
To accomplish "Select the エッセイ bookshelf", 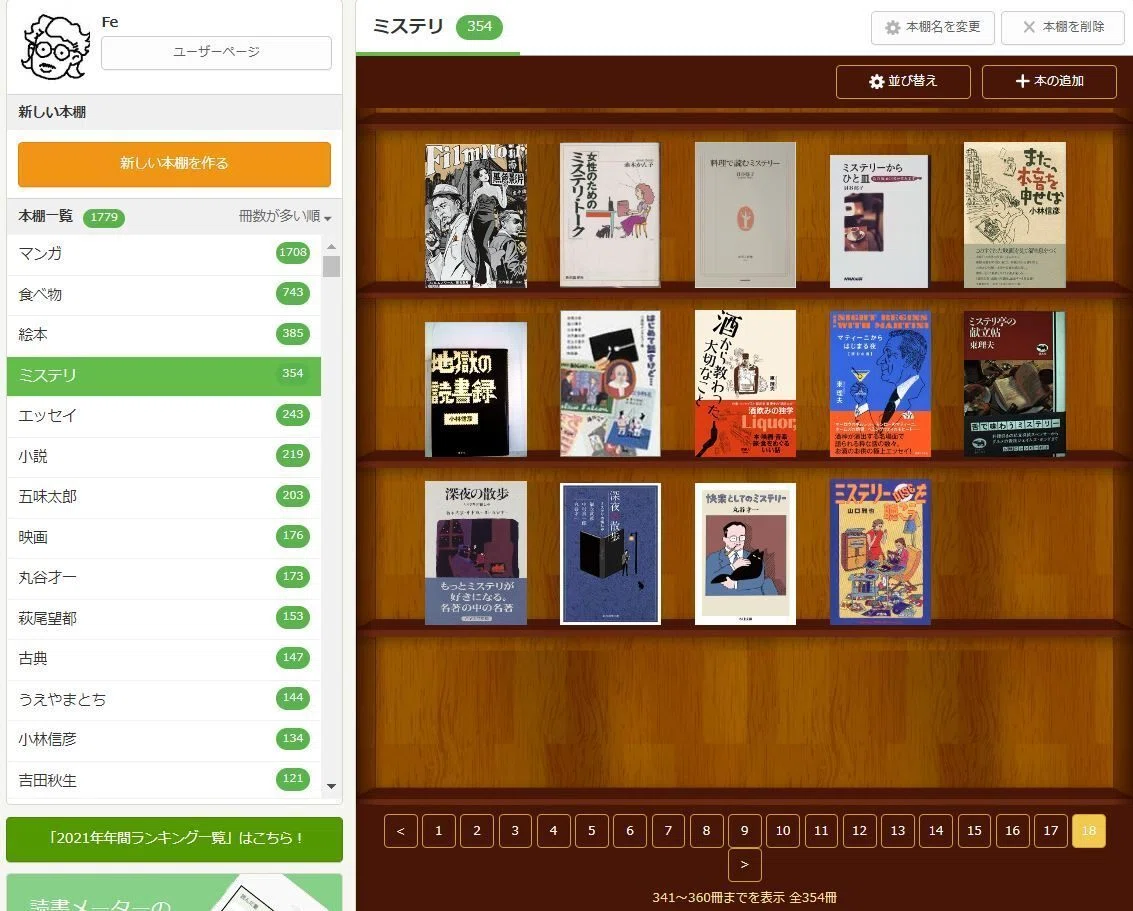I will click(x=164, y=415).
